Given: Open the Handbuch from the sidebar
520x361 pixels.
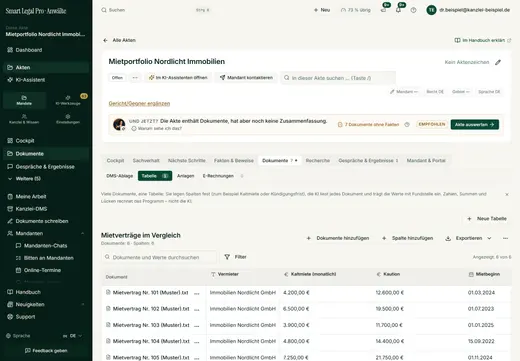Looking at the screenshot, I should [x=46, y=292].
